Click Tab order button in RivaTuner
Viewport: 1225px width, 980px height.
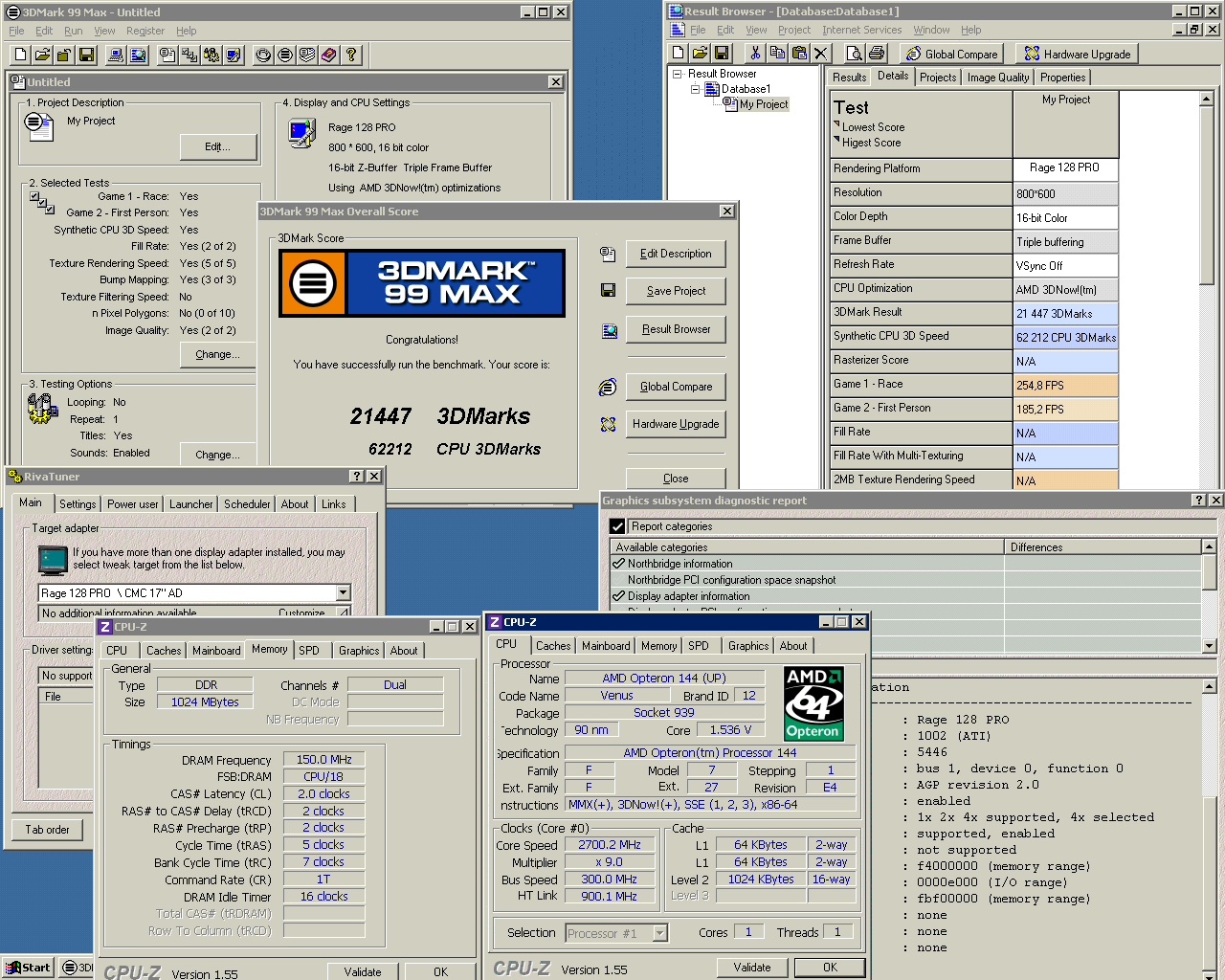pyautogui.click(x=48, y=830)
